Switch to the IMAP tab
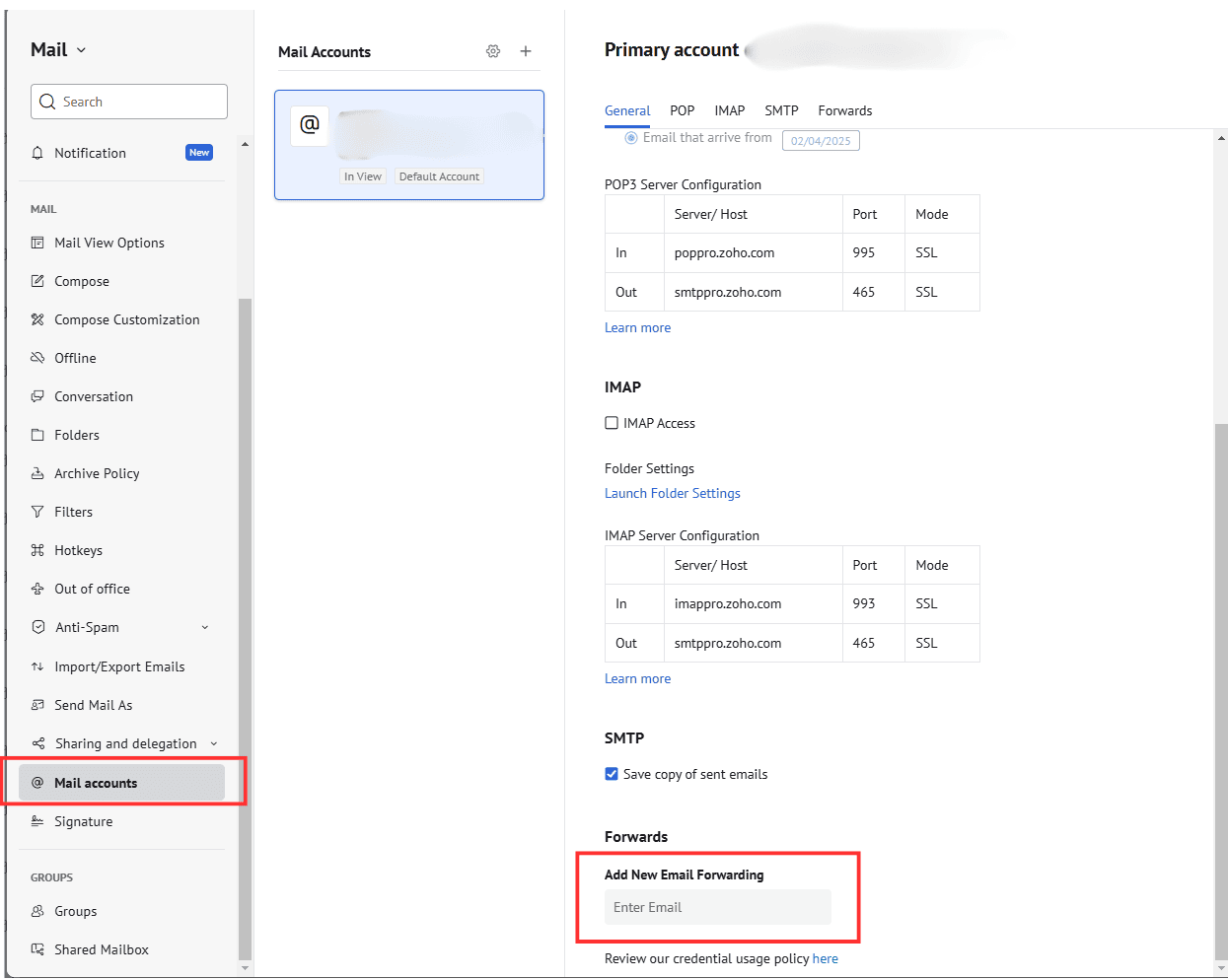Viewport: 1228px width, 980px height. [x=730, y=110]
